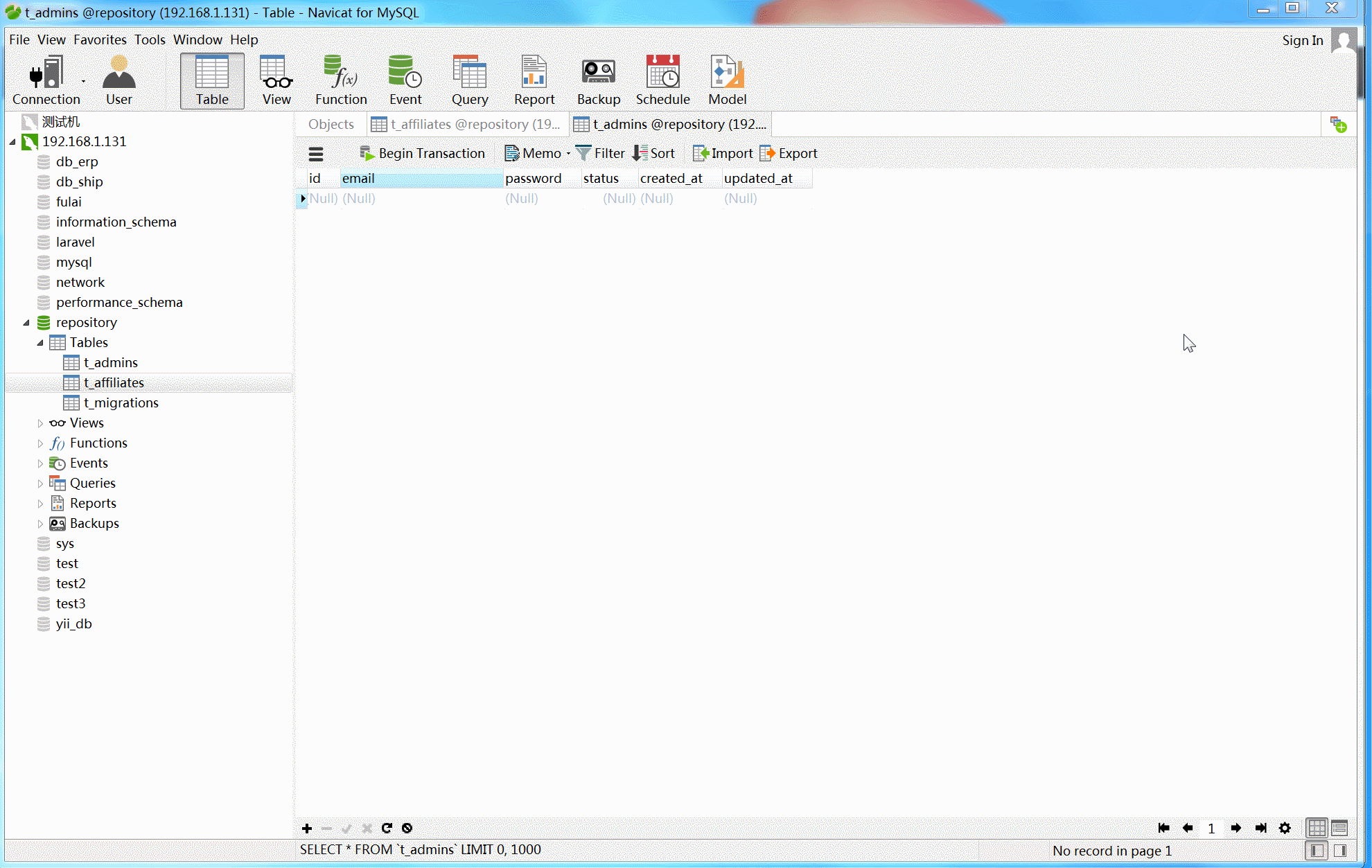Select the email column header

pyautogui.click(x=421, y=179)
